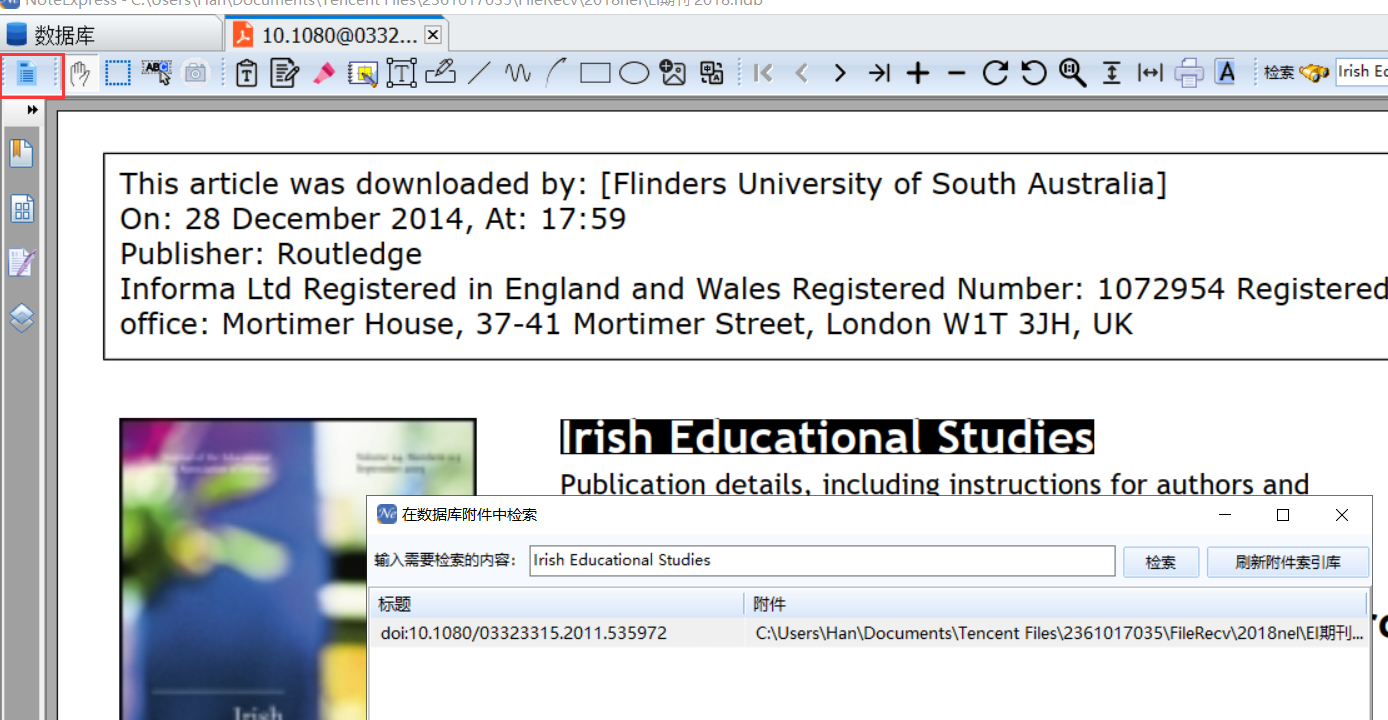The height and width of the screenshot is (720, 1388).
Task: Maximize the 在数据库附件中检索 dialog
Action: tap(1283, 515)
